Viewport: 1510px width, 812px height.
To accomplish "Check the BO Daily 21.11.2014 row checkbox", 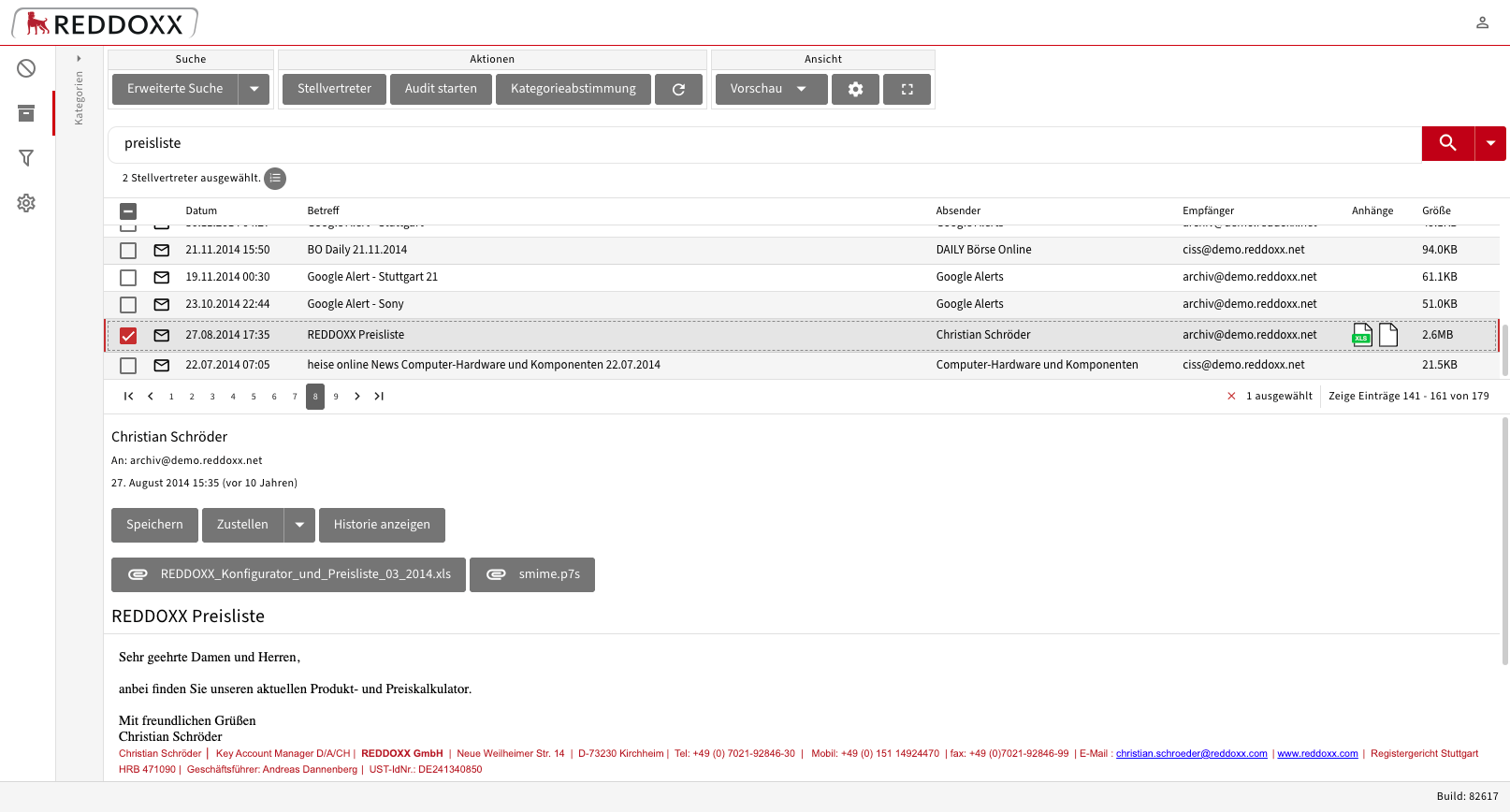I will click(x=128, y=251).
